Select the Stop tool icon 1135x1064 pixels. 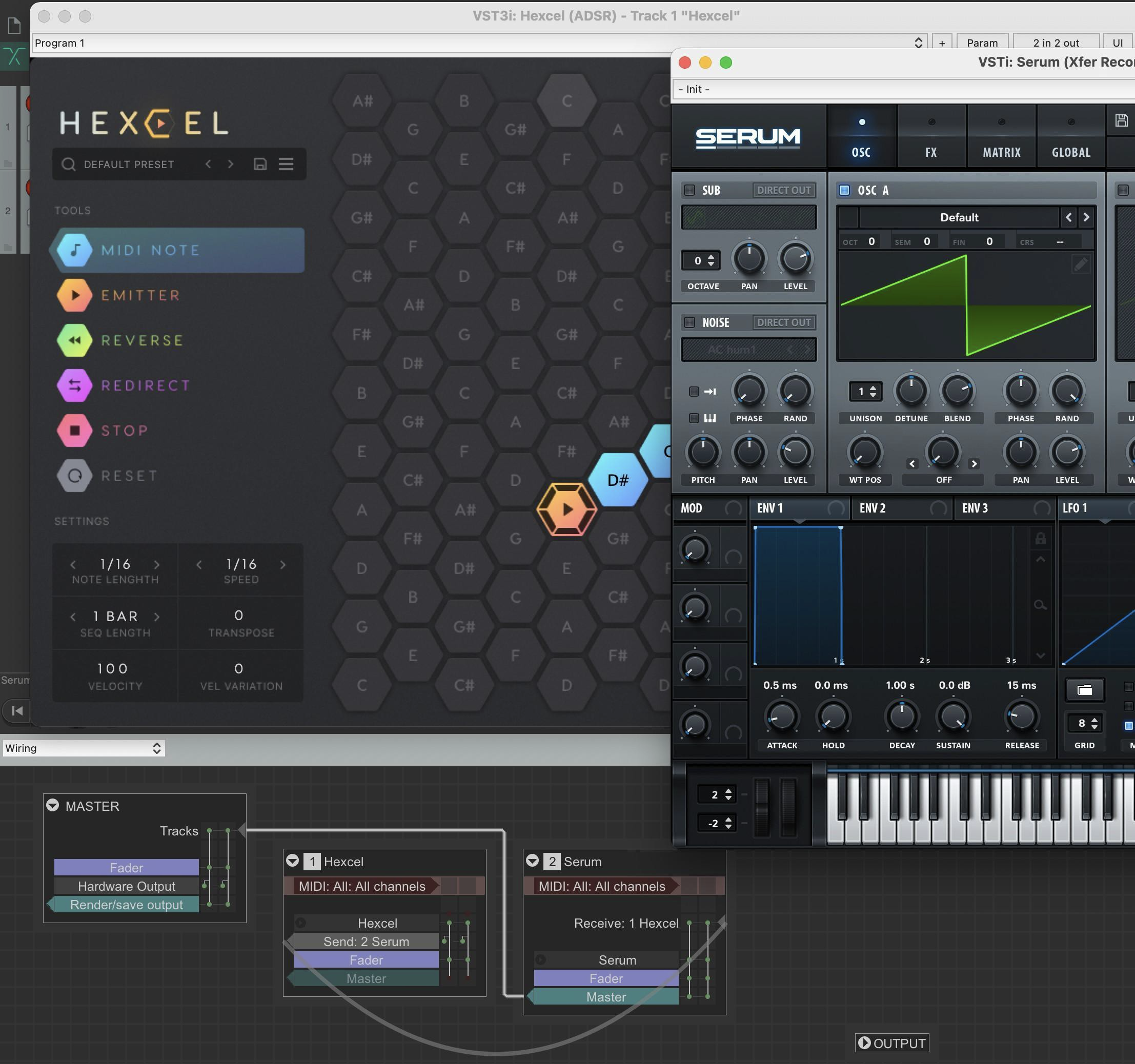pos(75,431)
